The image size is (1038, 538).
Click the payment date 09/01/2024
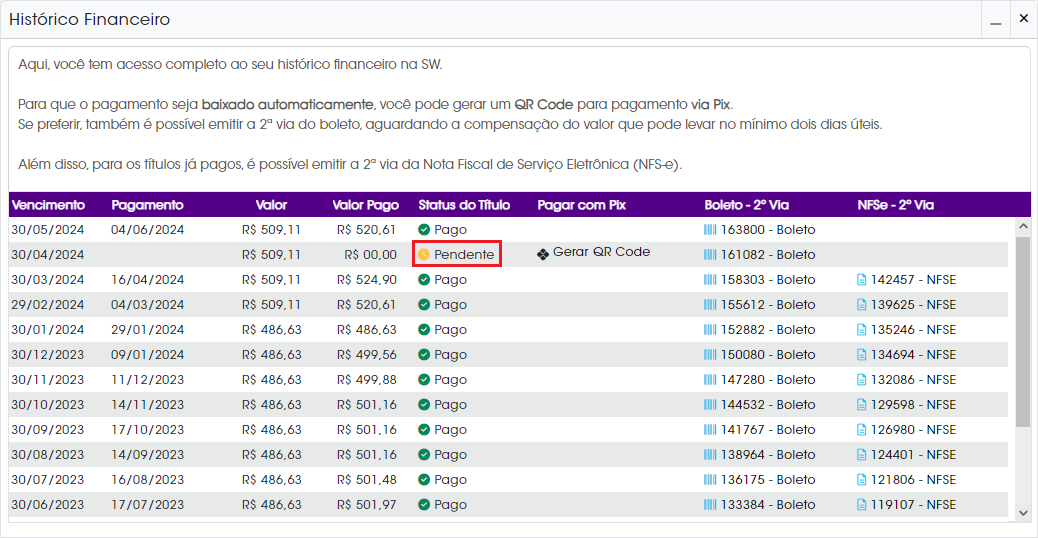coord(148,355)
